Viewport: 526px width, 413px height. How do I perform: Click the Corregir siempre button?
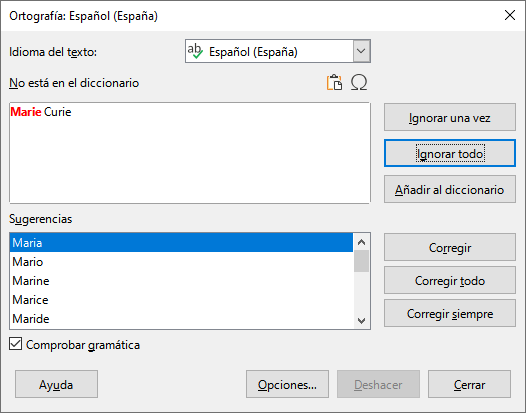coord(450,313)
